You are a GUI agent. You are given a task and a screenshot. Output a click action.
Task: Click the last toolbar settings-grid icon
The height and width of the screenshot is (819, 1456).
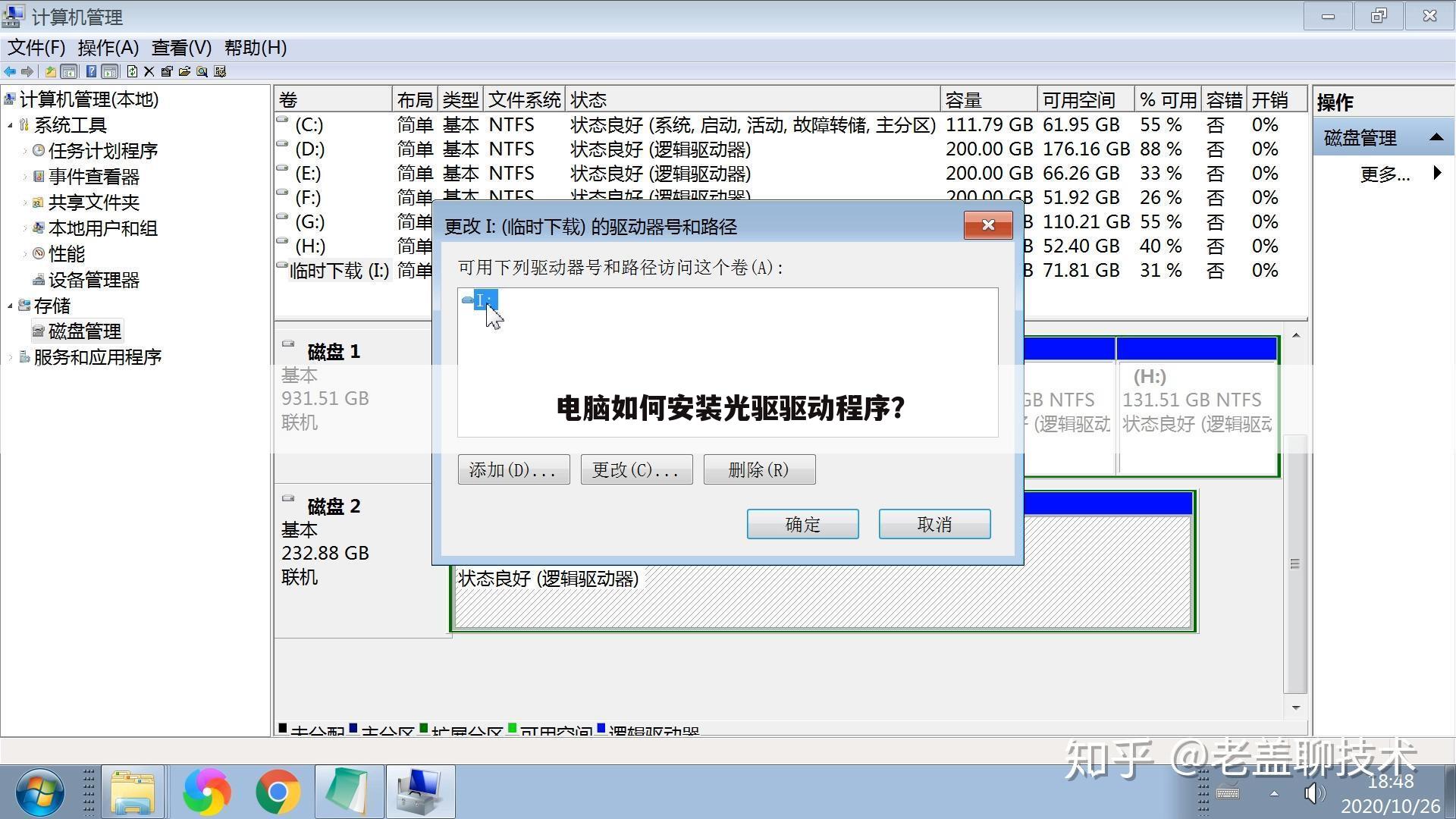[221, 71]
